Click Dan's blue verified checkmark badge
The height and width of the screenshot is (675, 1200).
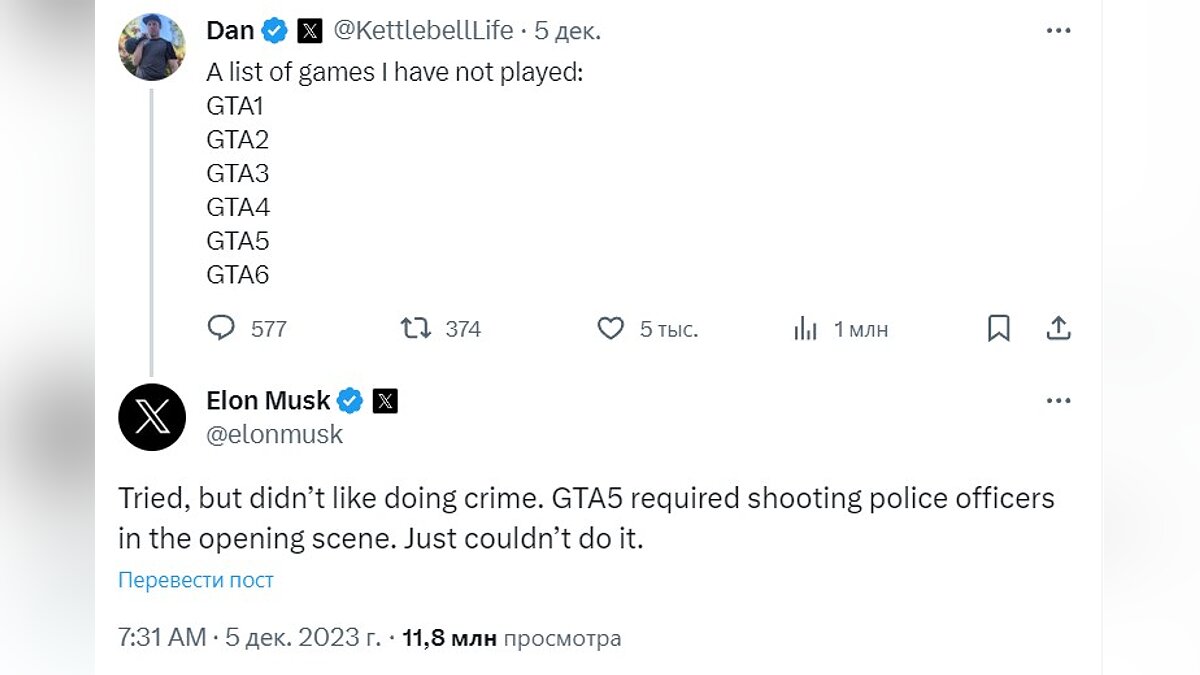[x=275, y=31]
